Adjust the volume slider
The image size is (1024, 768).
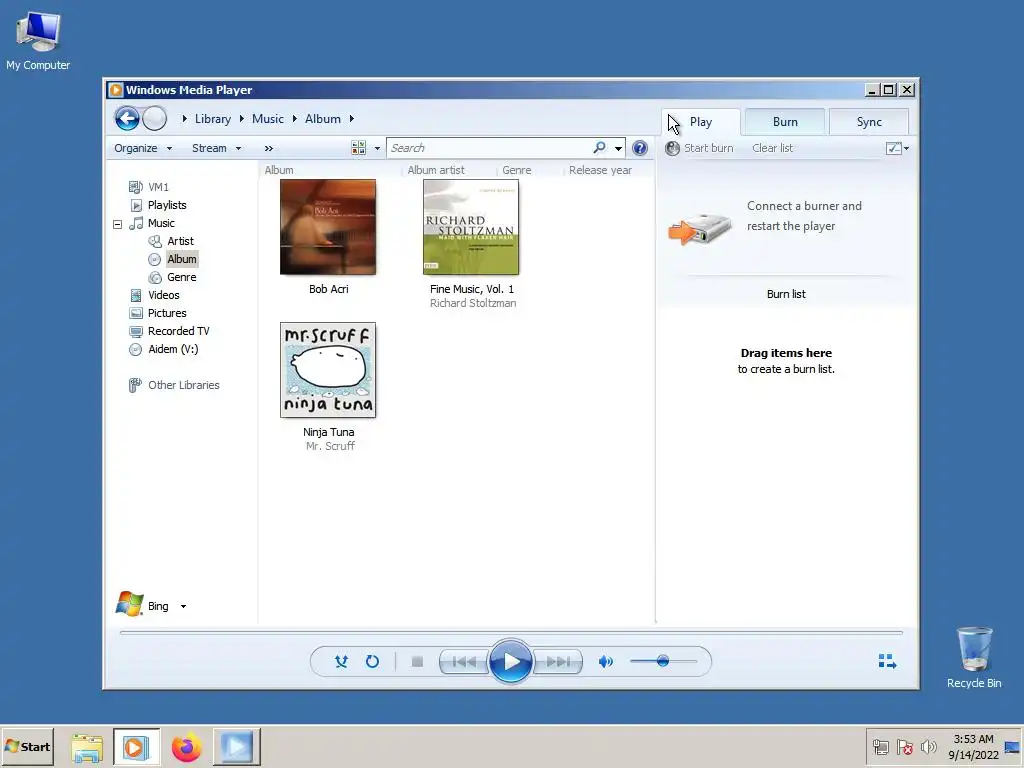[663, 662]
